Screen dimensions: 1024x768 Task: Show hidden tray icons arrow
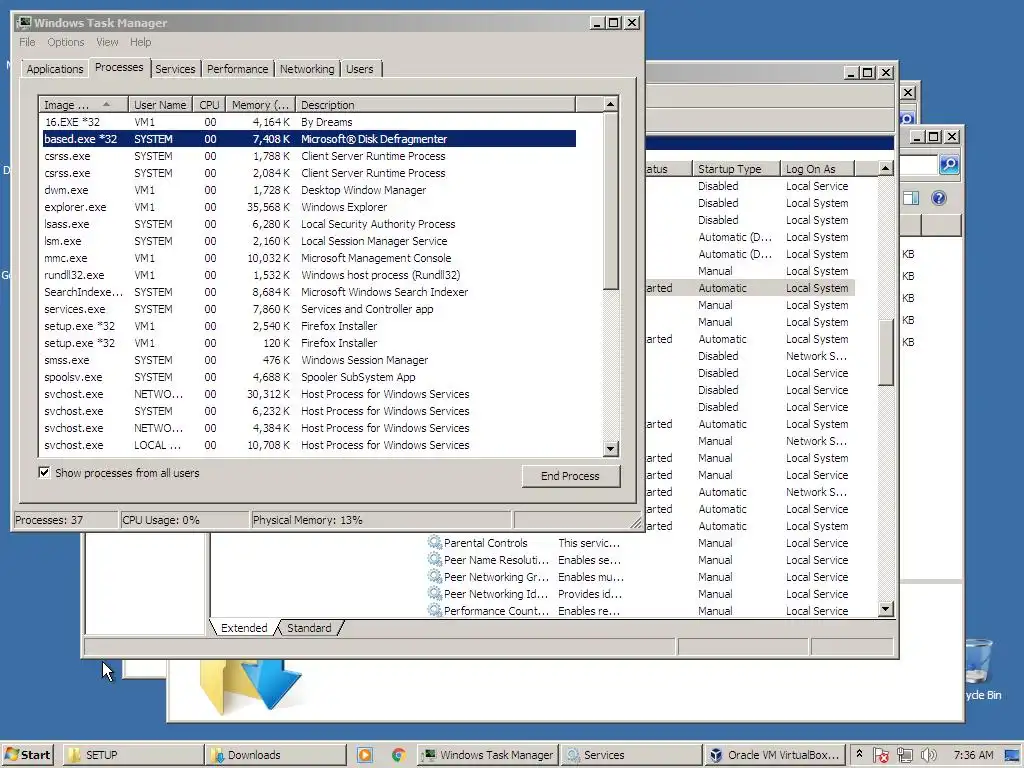[859, 754]
